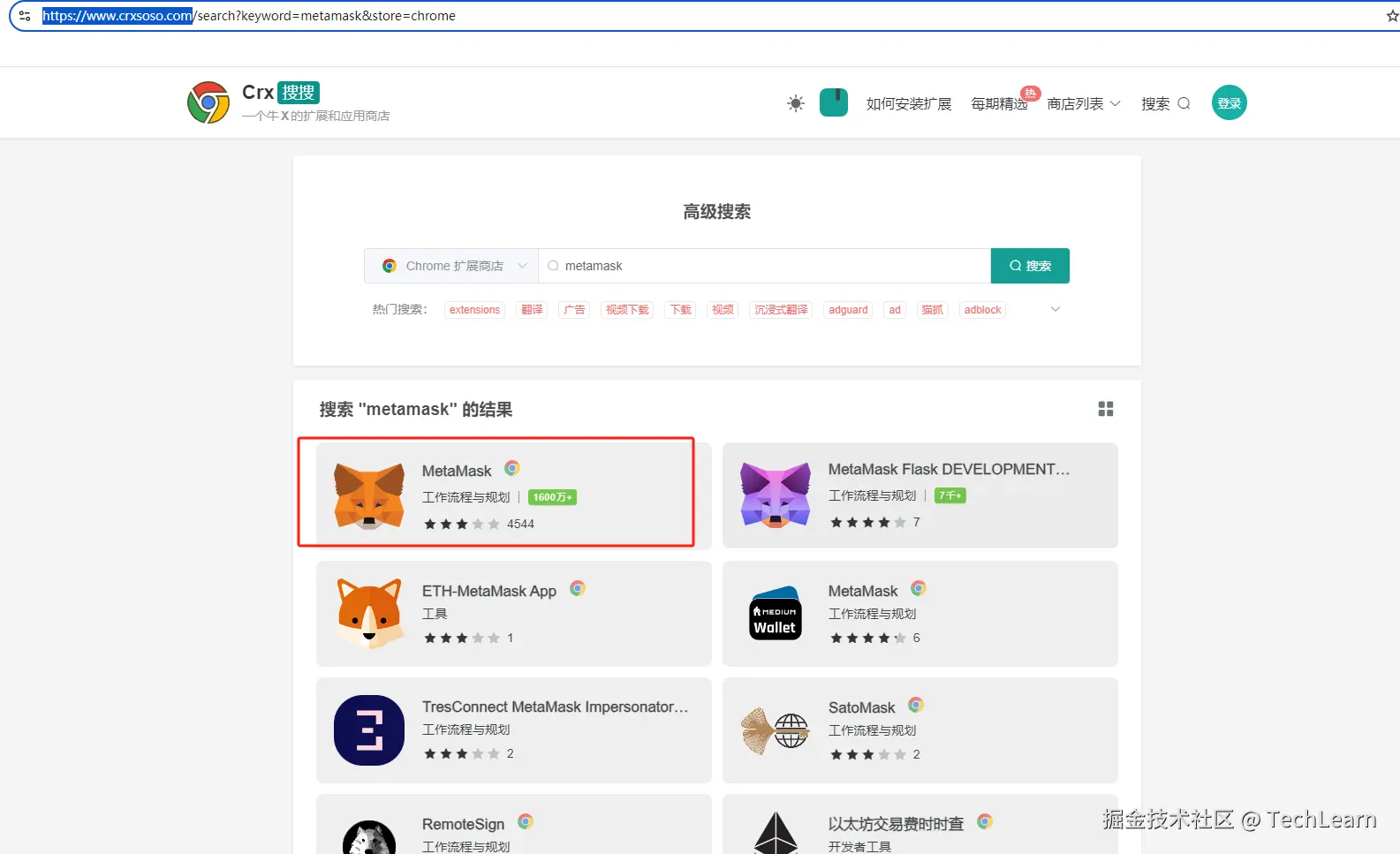Expand the 商店列表 dropdown

tap(1084, 104)
